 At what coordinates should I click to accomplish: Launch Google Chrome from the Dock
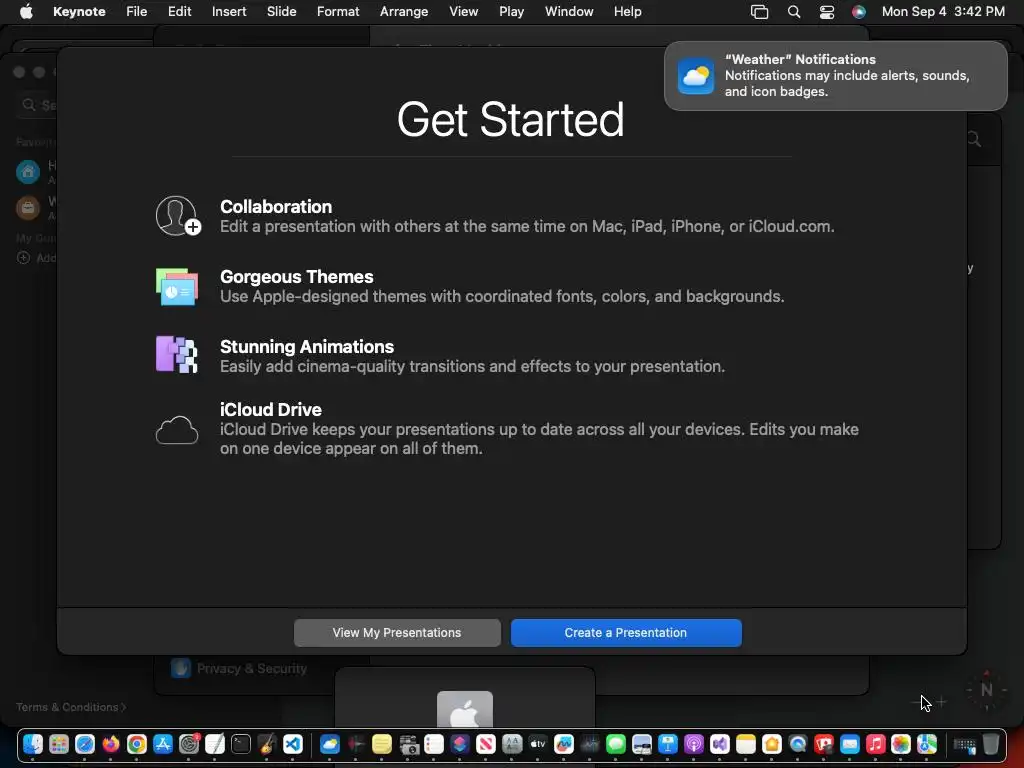[x=136, y=744]
